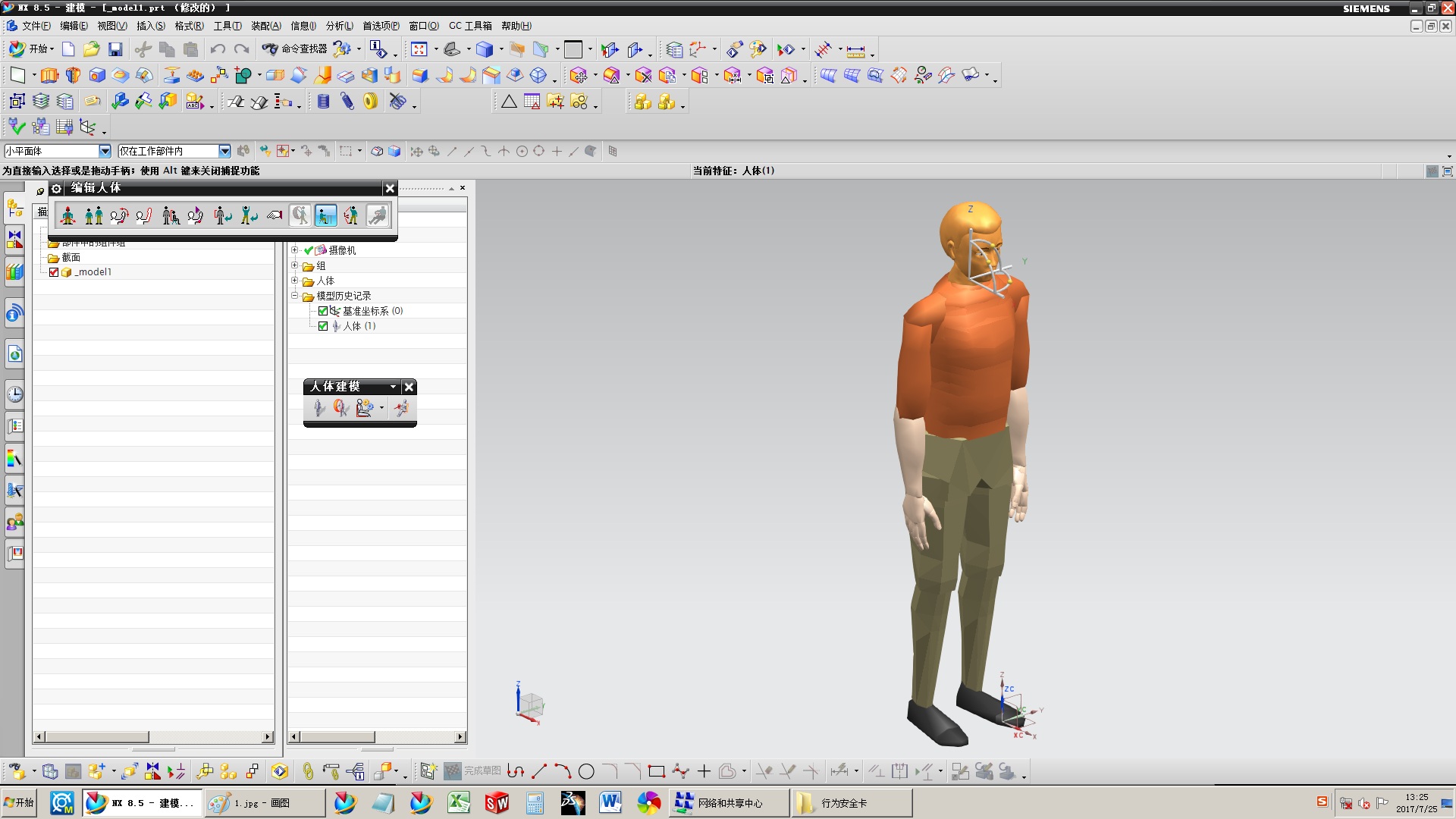Open the 帮助(H) menu
The image size is (1456, 819).
[516, 26]
